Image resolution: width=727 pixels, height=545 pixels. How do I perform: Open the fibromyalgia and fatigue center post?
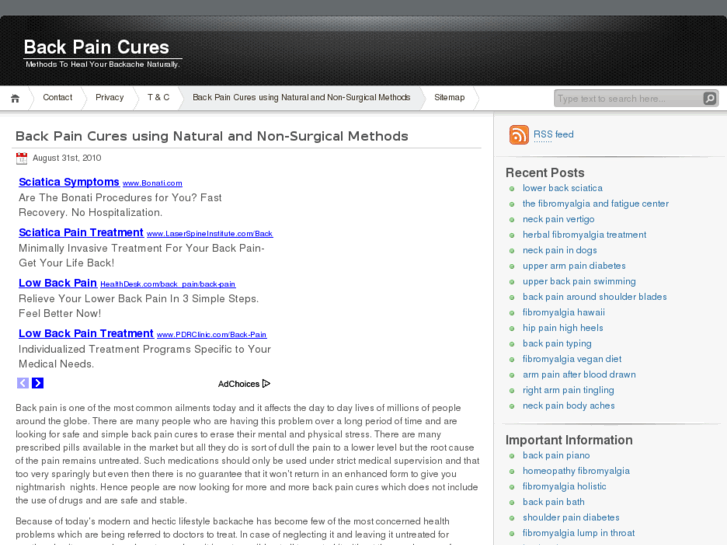(x=596, y=204)
